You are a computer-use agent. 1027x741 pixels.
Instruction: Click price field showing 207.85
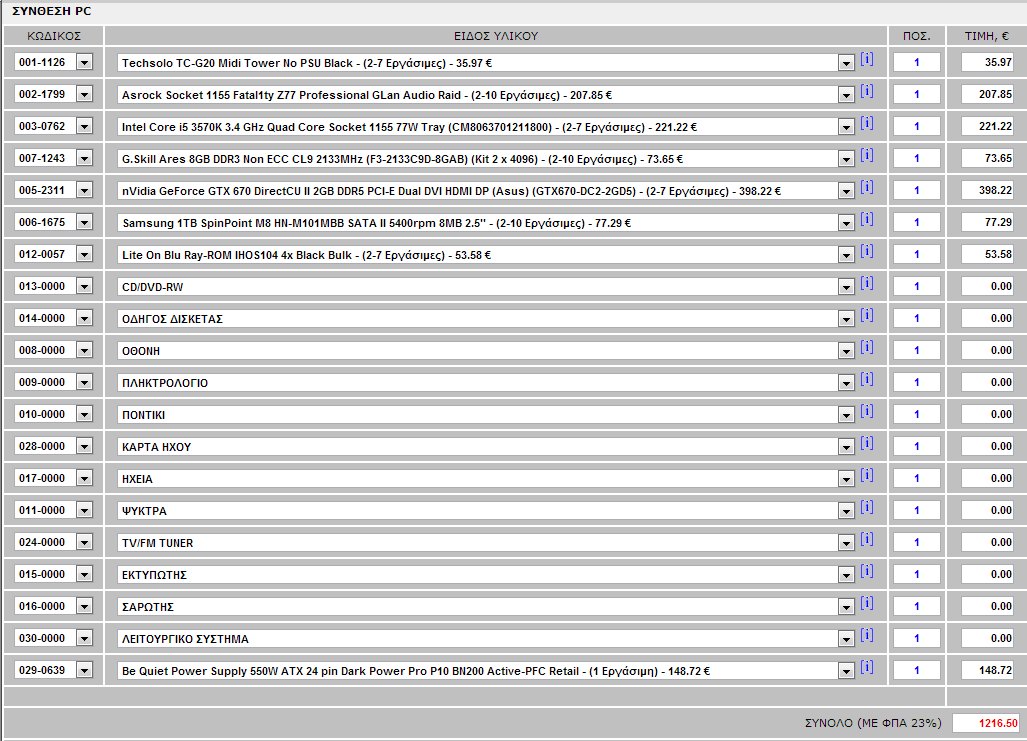point(988,94)
